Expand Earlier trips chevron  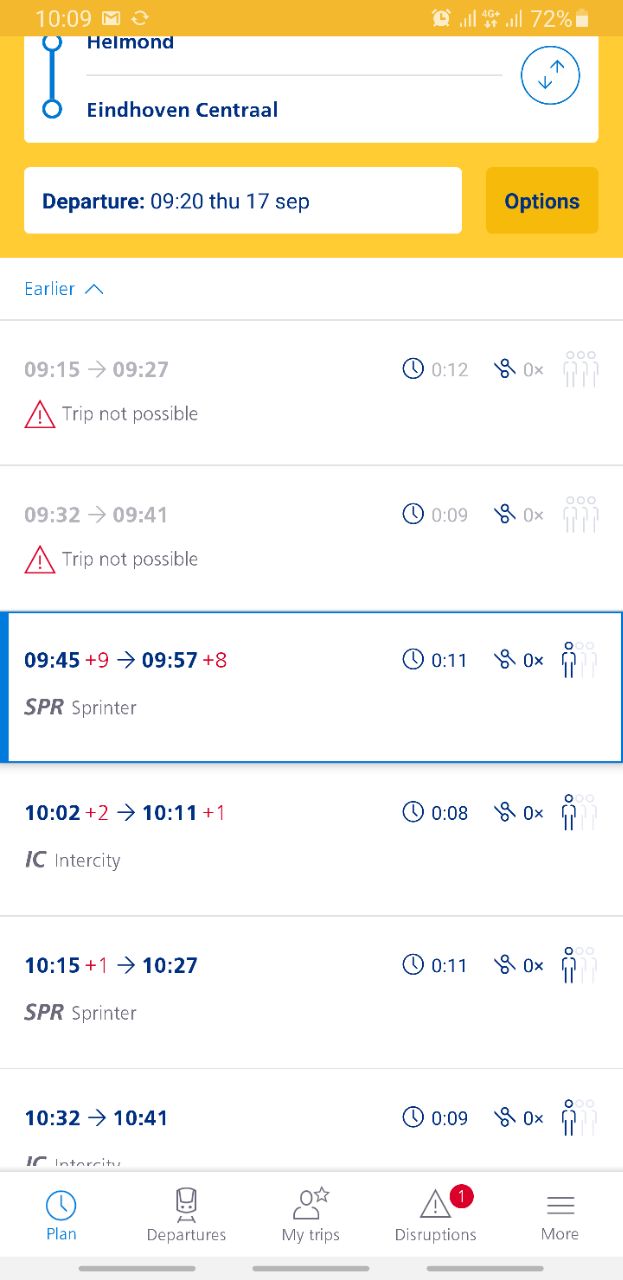point(94,289)
